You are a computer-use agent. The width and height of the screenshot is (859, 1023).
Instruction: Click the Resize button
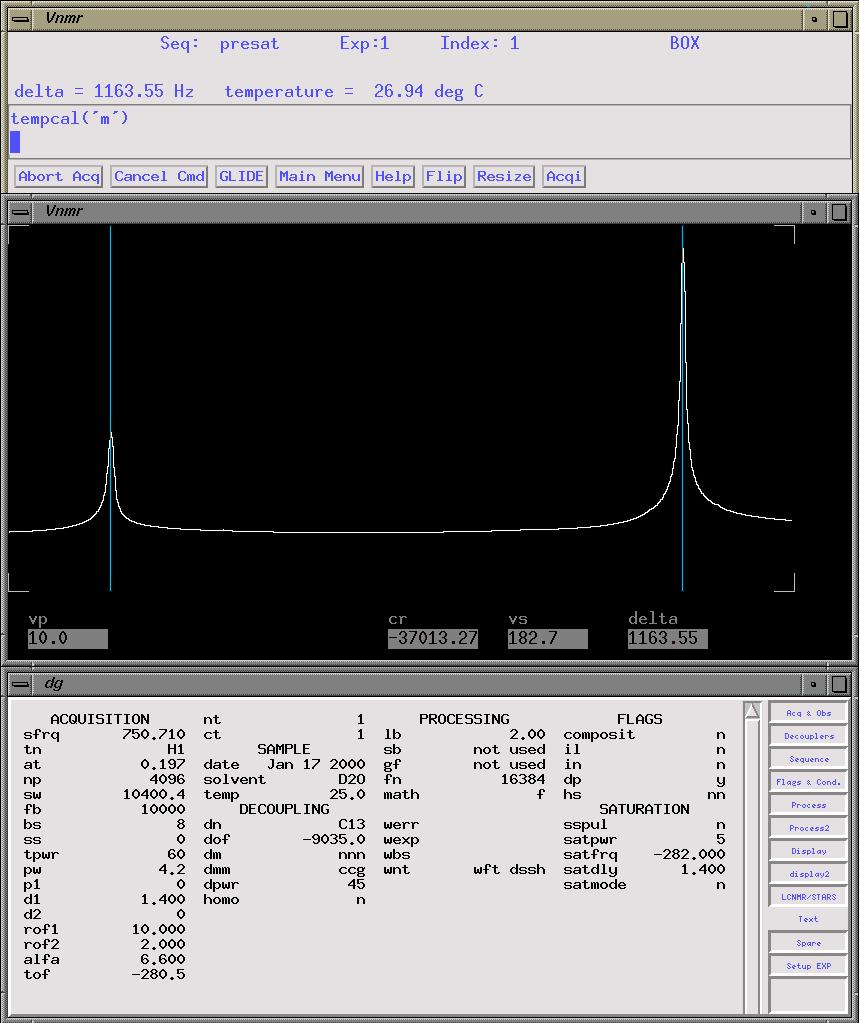tap(504, 176)
